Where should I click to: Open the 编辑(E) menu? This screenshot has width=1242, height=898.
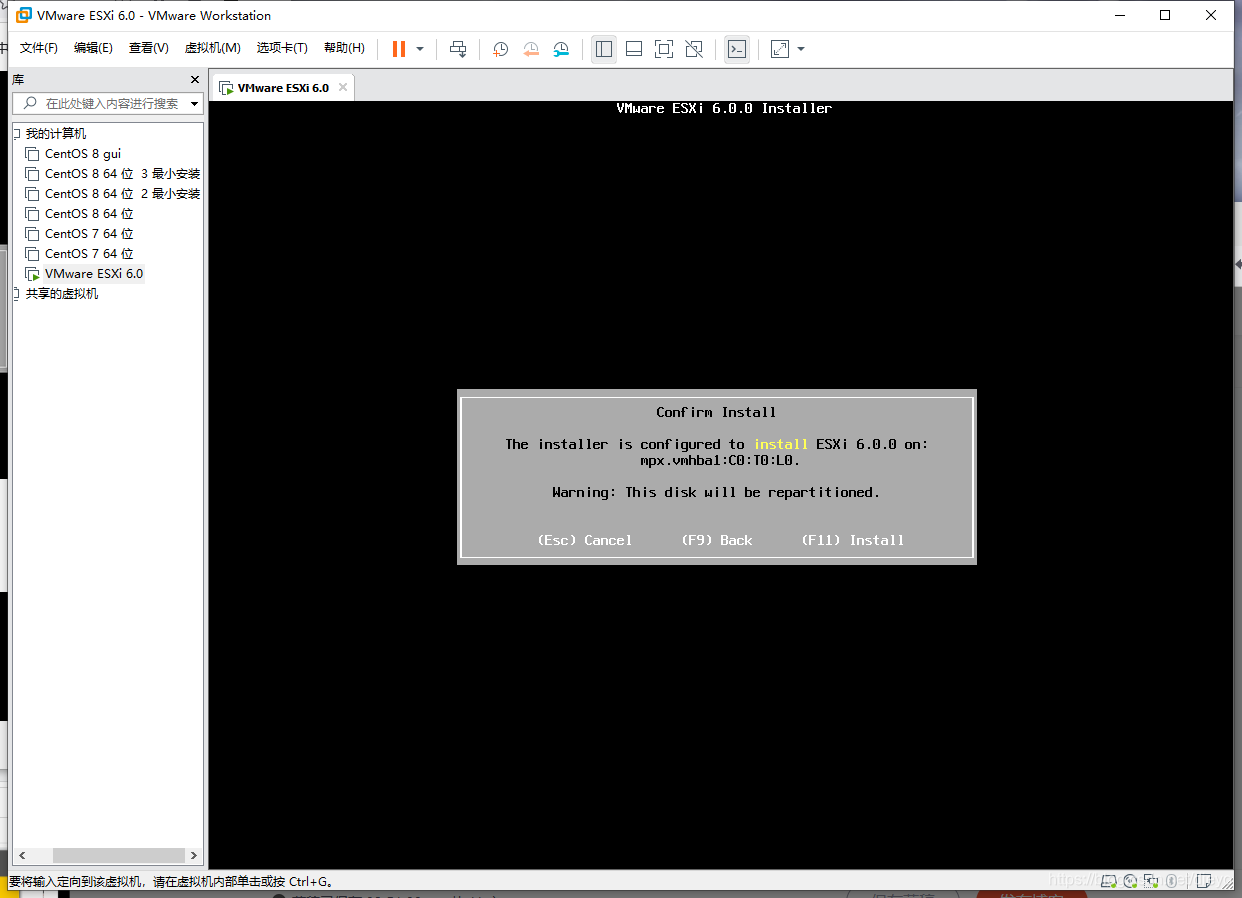(x=93, y=48)
